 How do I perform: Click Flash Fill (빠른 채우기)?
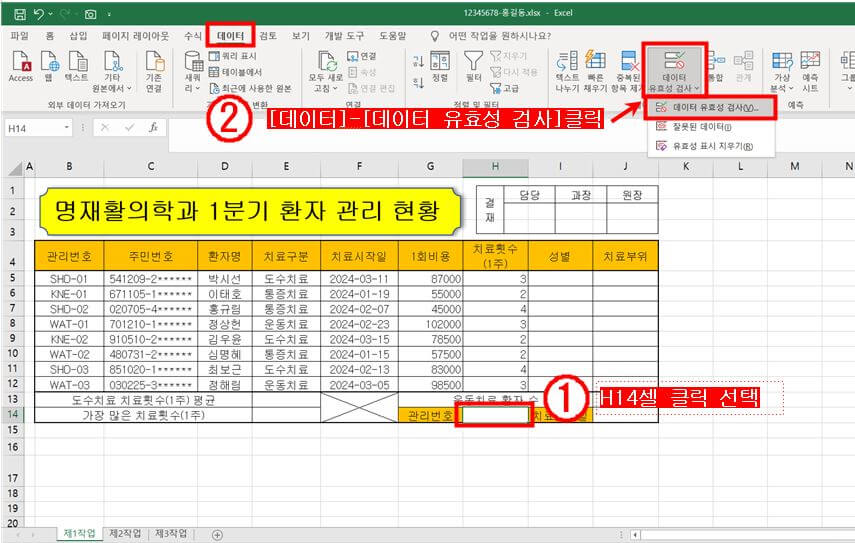point(594,71)
